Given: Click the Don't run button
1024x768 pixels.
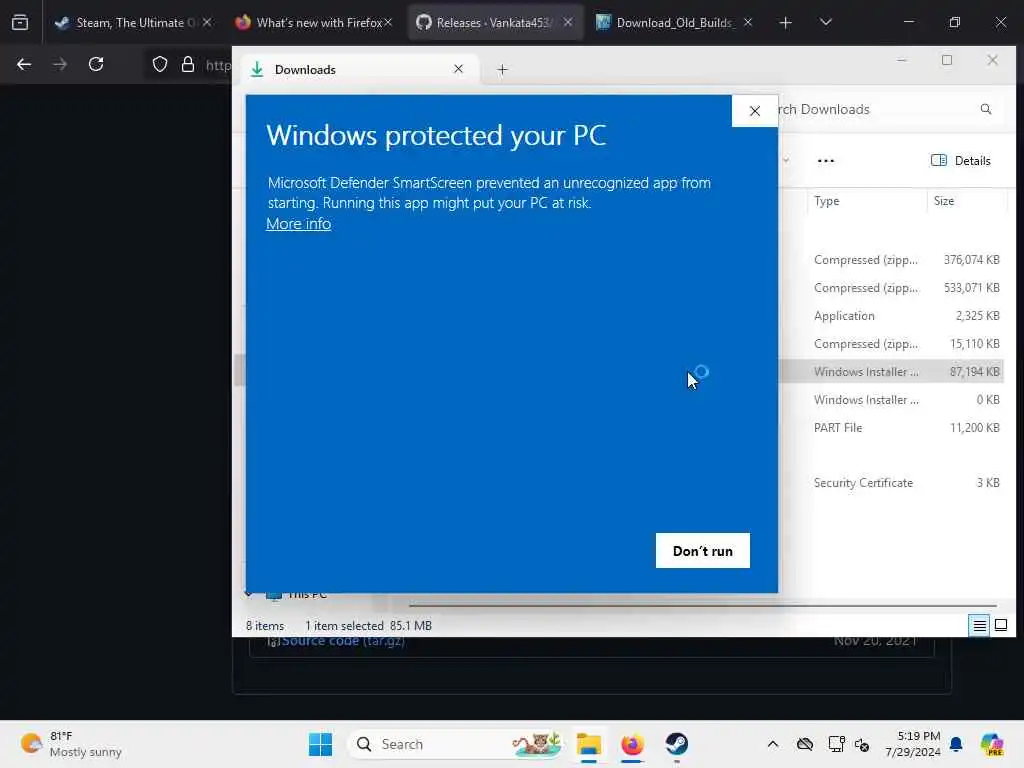Looking at the screenshot, I should [x=702, y=551].
